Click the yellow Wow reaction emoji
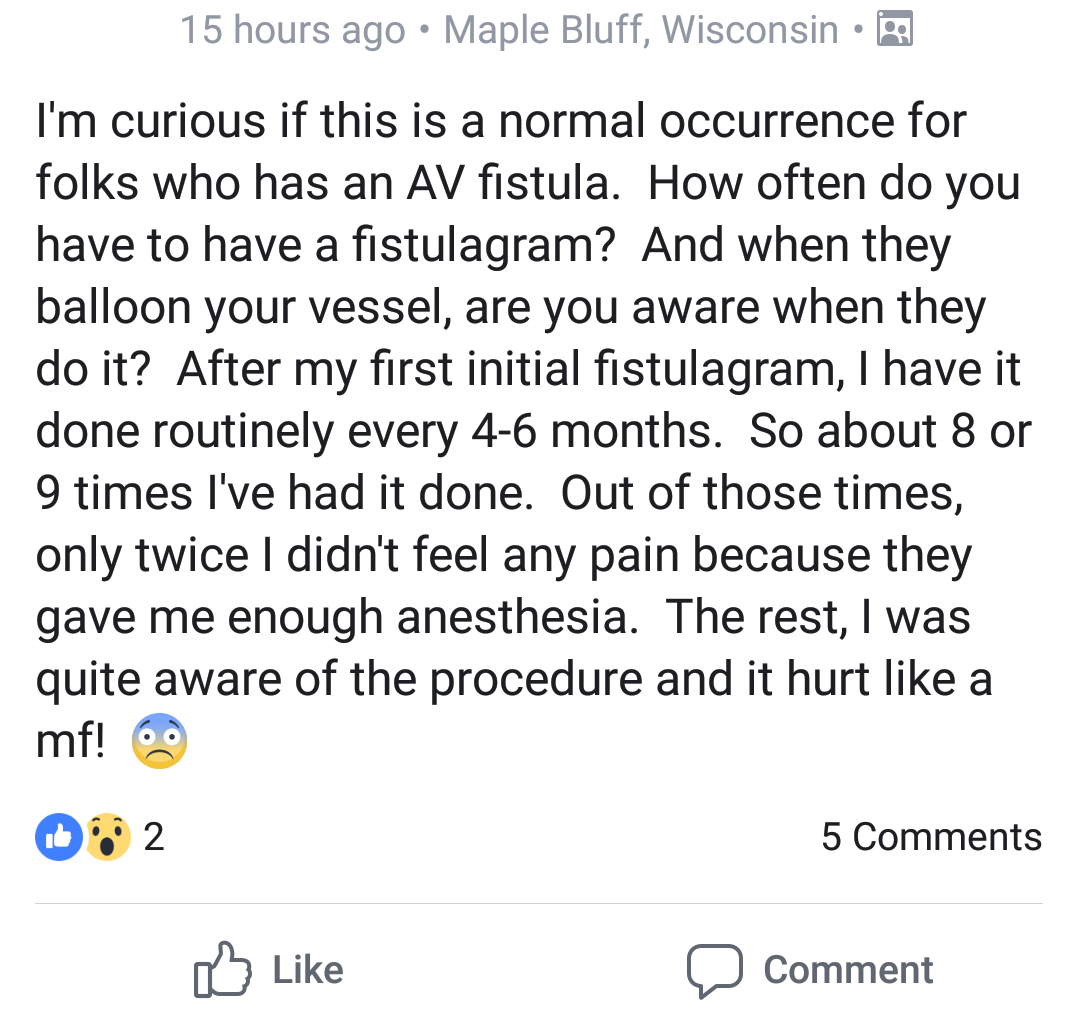1077x1033 pixels. (107, 838)
